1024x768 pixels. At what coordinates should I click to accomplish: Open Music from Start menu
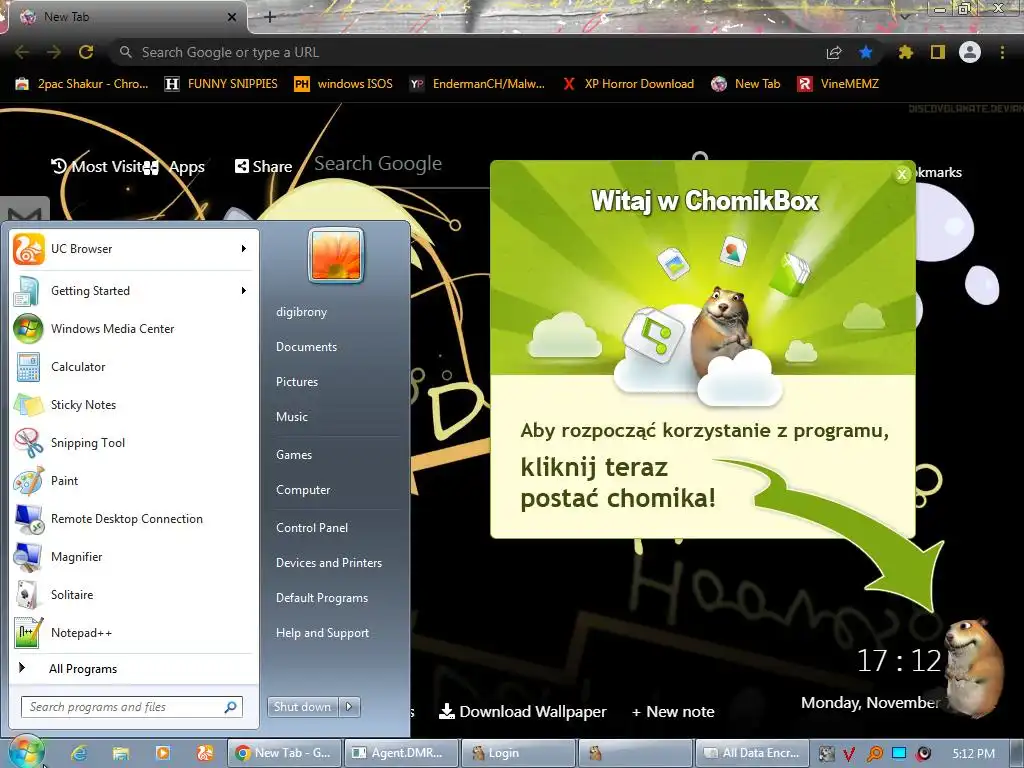coord(291,417)
